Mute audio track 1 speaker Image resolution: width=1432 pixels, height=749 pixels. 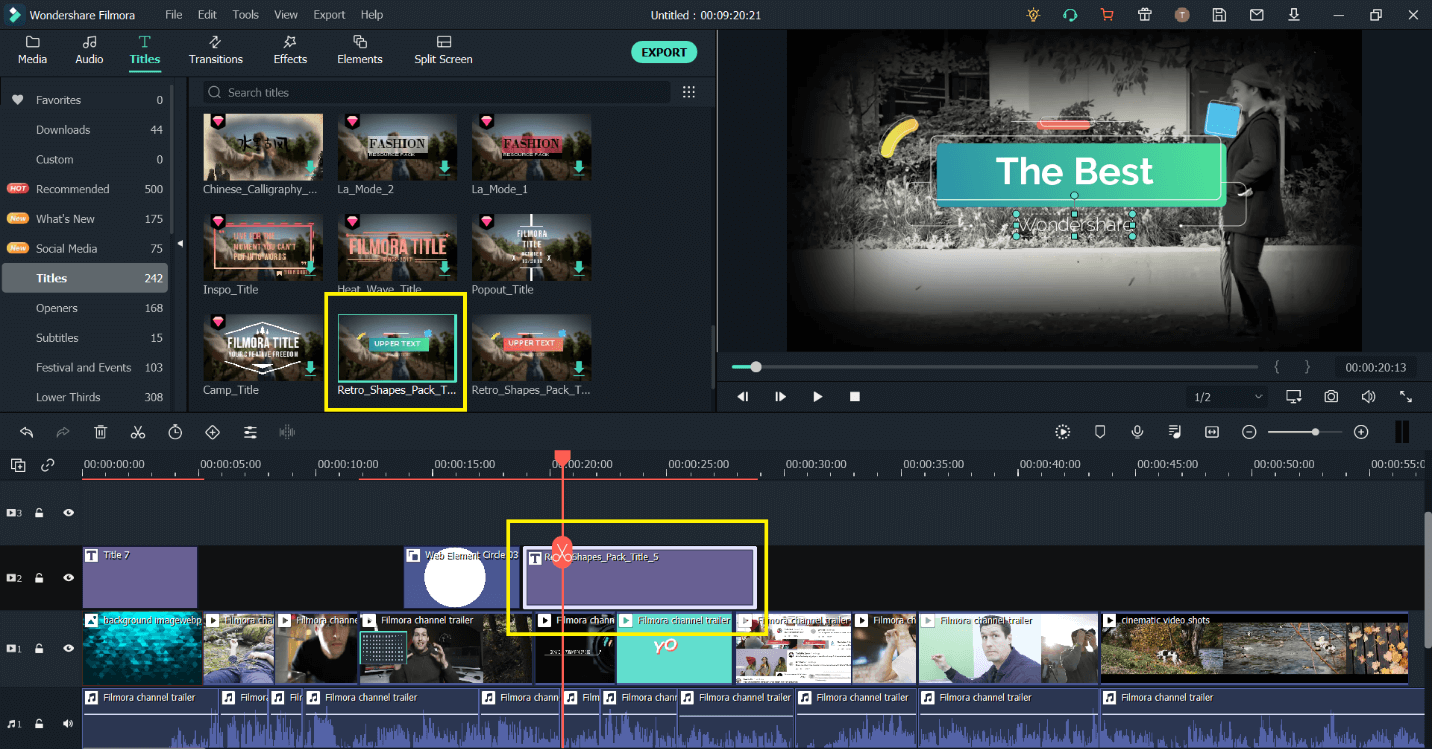68,723
